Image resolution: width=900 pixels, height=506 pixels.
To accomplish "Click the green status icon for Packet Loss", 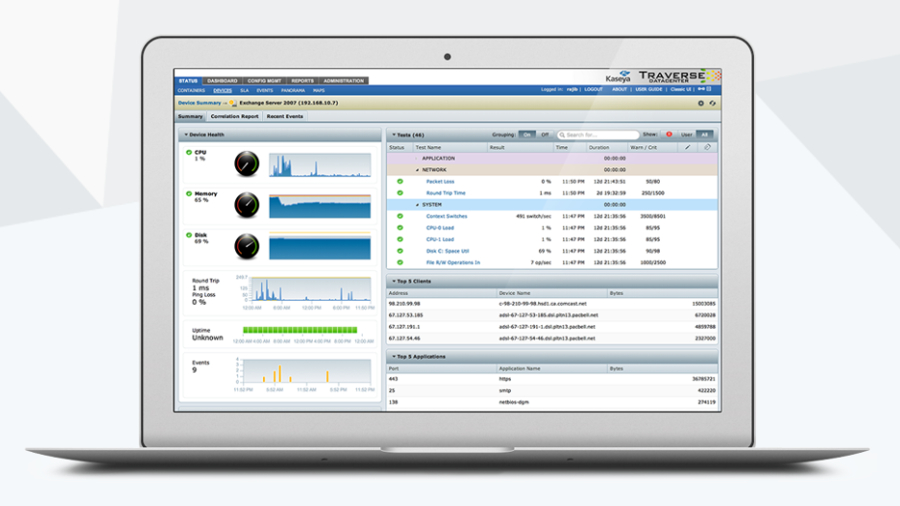I will click(x=400, y=181).
